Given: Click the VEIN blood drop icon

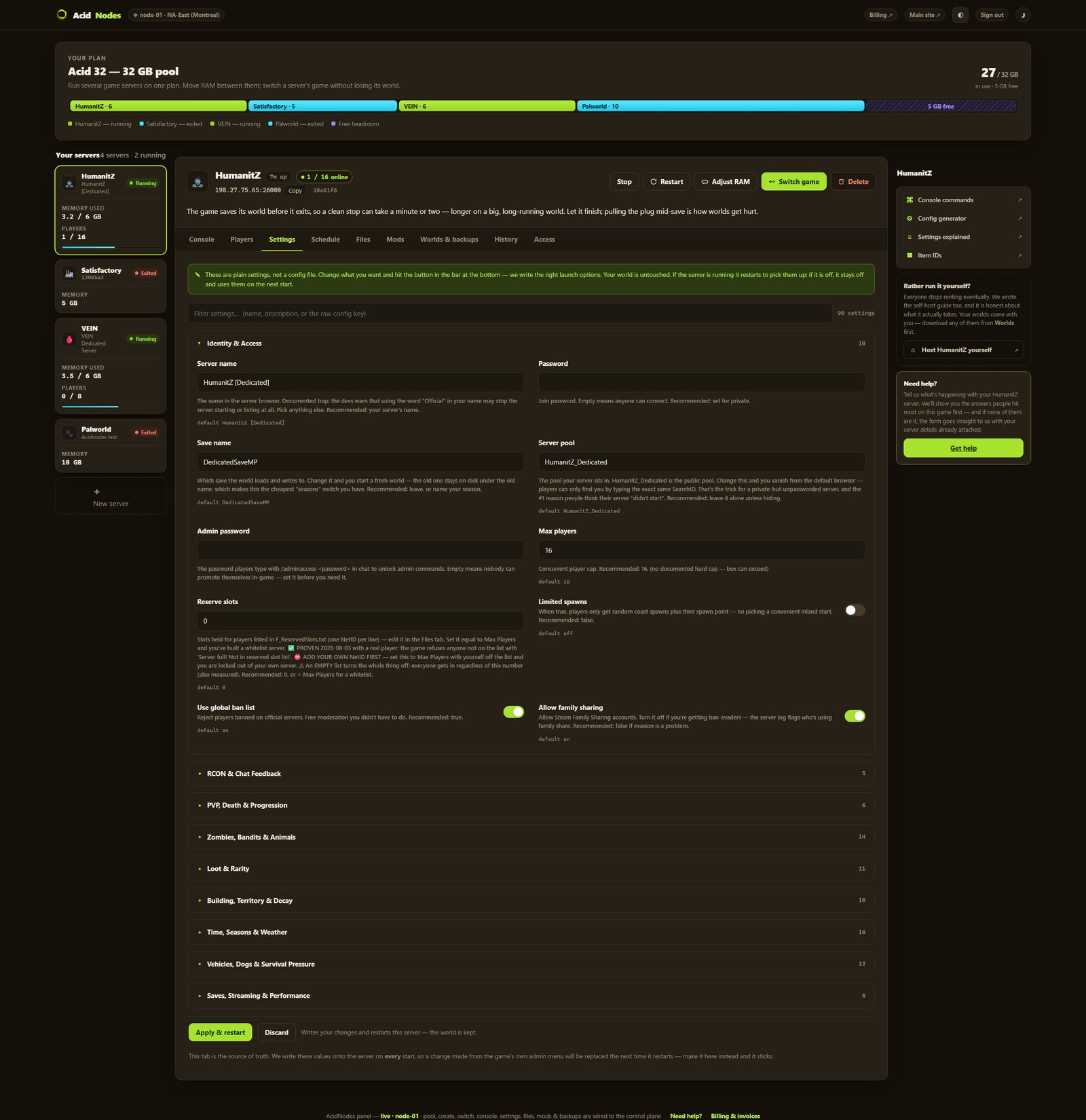Looking at the screenshot, I should (x=69, y=339).
